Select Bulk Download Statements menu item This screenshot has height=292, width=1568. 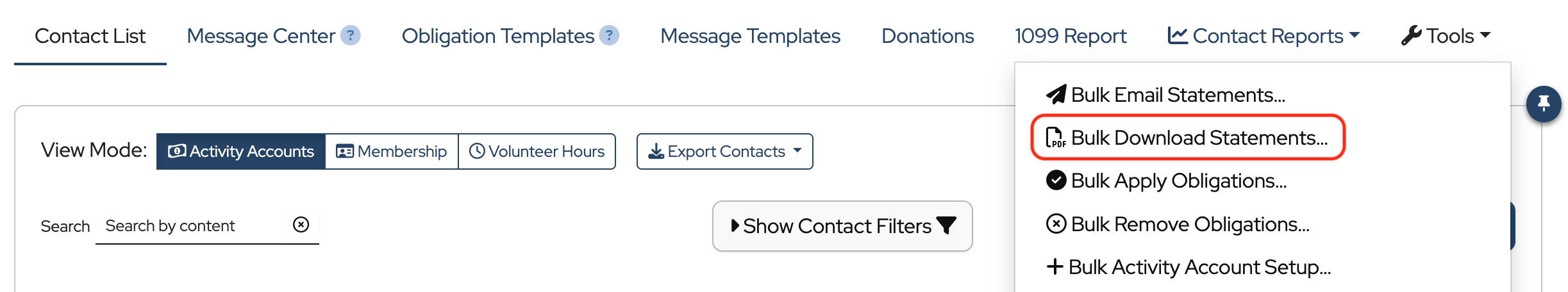pos(1199,138)
